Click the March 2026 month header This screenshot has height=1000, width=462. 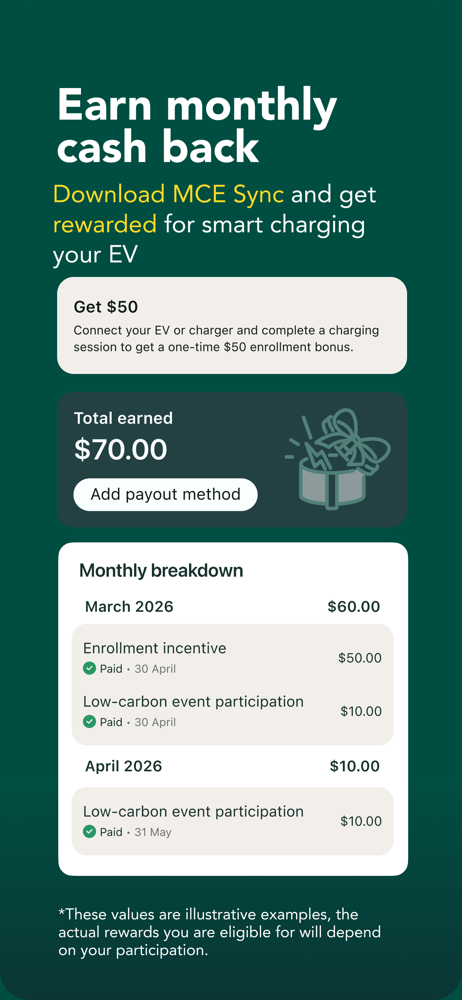point(129,607)
